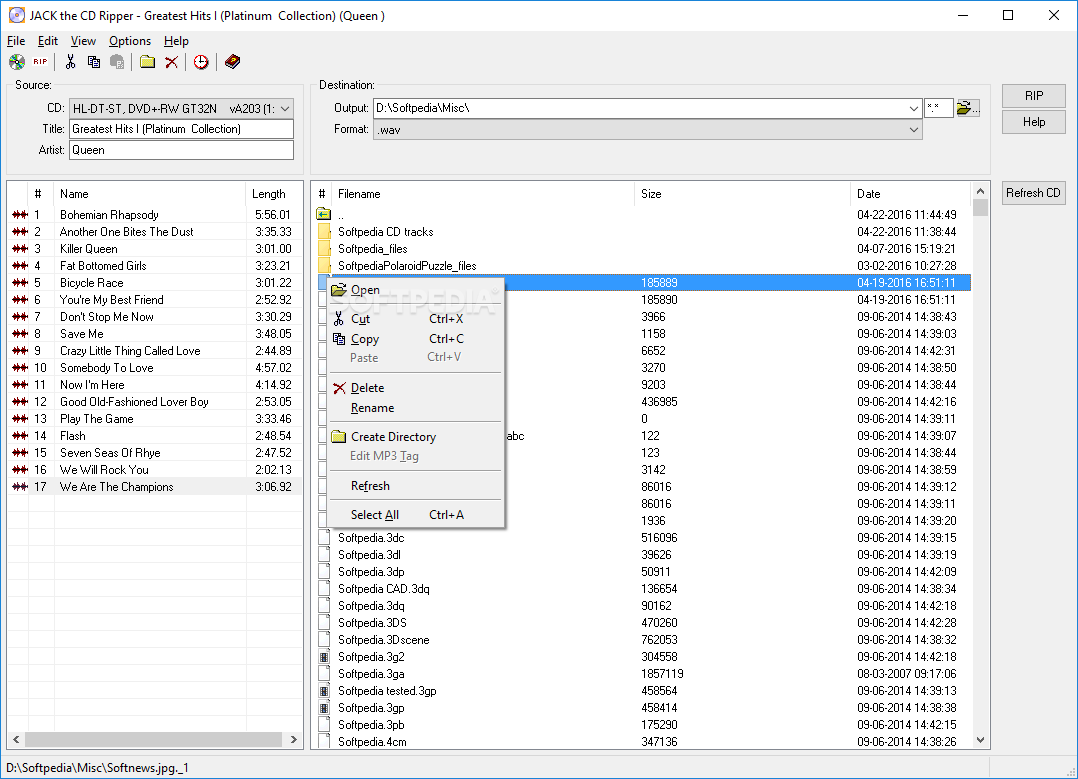Viewport: 1078px width, 779px height.
Task: Click the help book toolbar icon
Action: coord(232,62)
